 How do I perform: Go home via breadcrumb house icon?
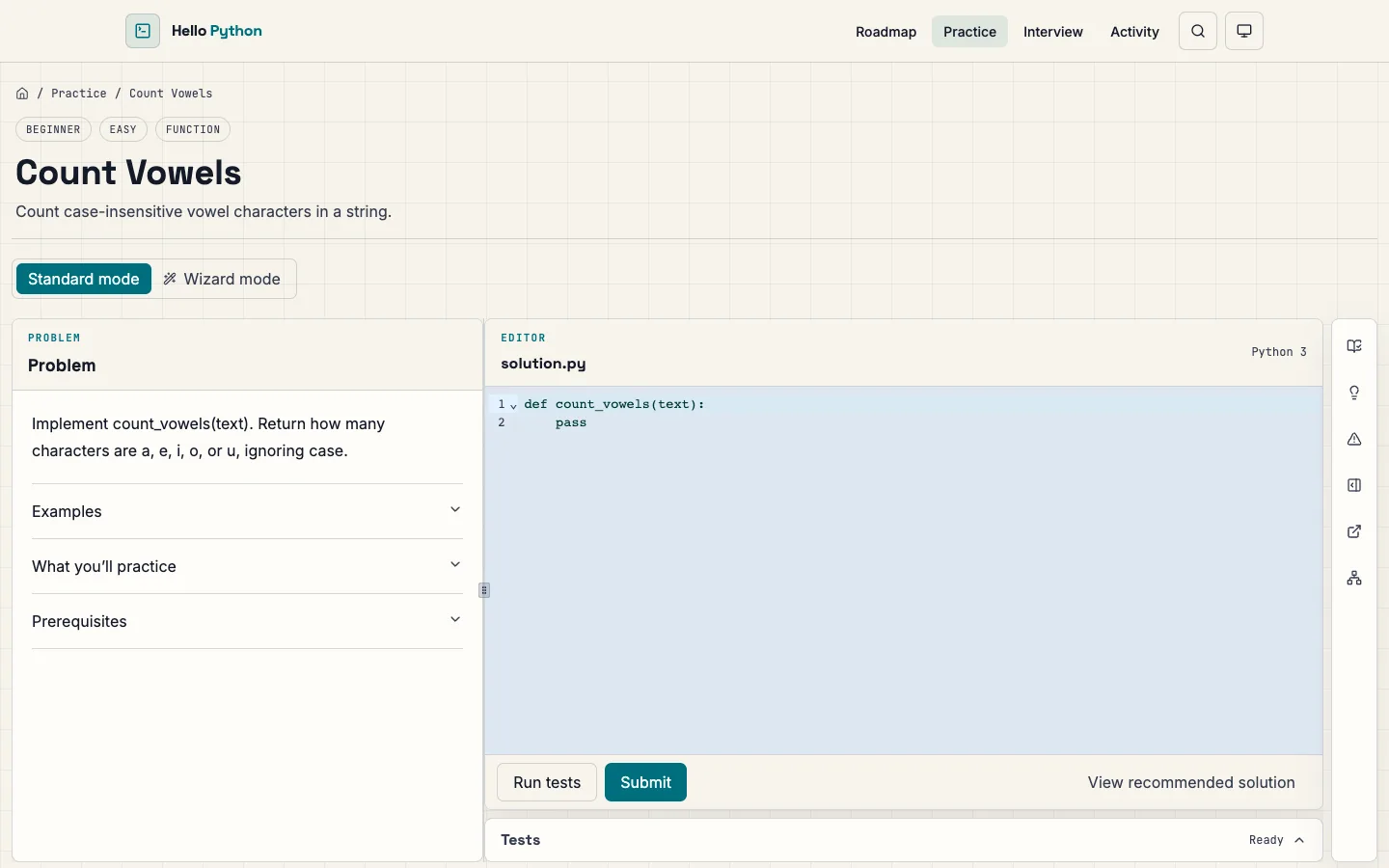[x=22, y=94]
